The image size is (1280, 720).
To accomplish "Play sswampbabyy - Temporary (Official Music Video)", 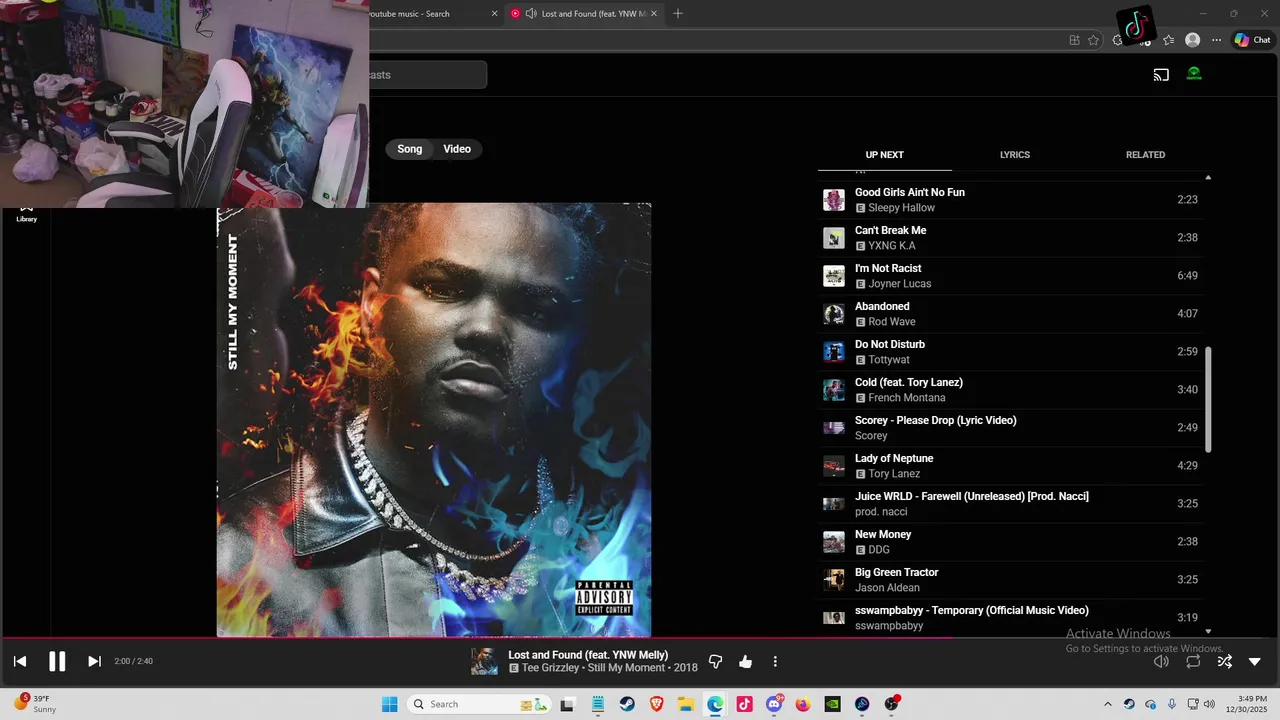I will (1010, 618).
